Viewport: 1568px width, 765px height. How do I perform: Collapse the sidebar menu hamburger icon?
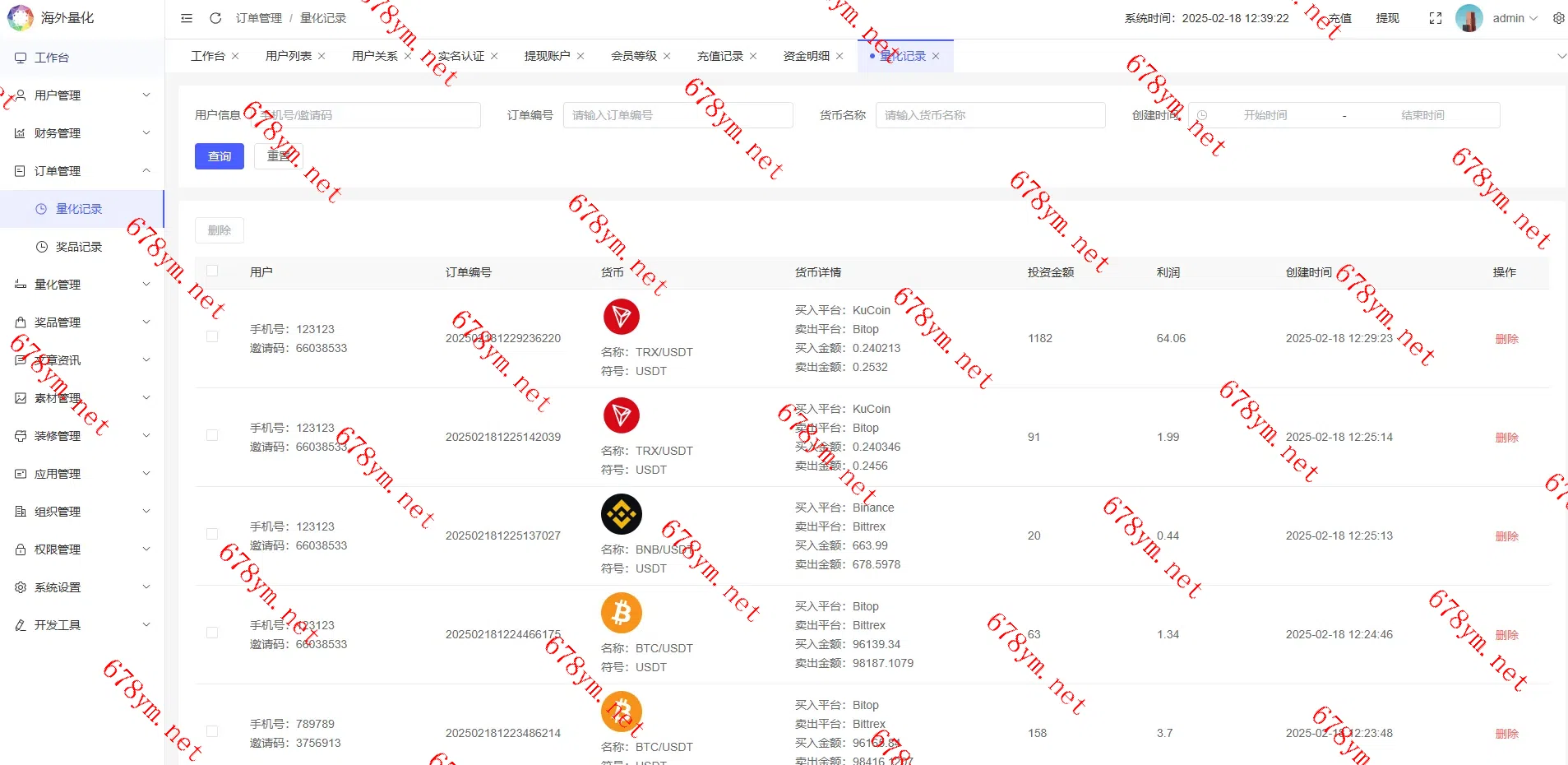pos(187,18)
